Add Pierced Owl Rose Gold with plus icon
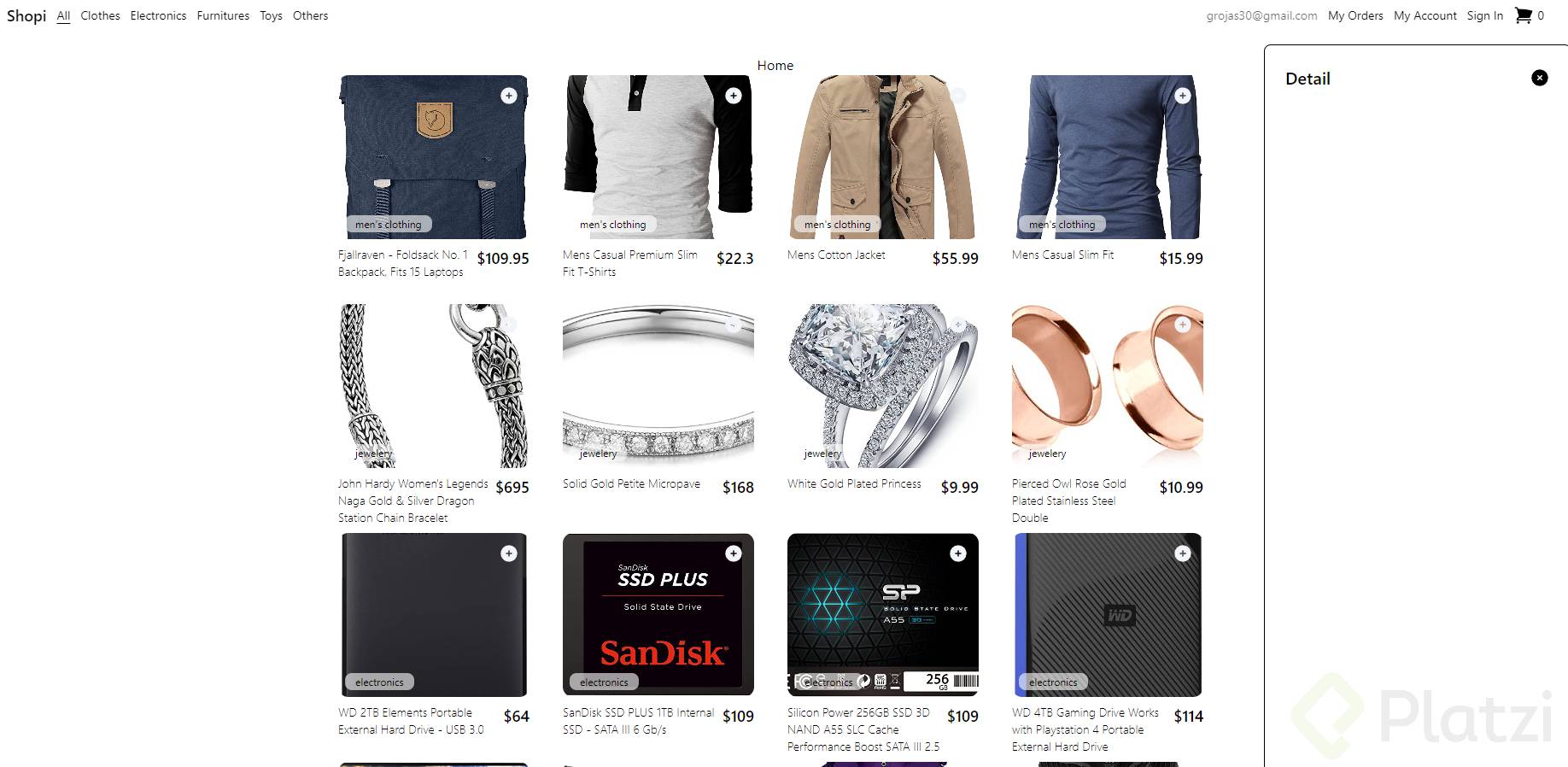The width and height of the screenshot is (1568, 767). [1183, 325]
